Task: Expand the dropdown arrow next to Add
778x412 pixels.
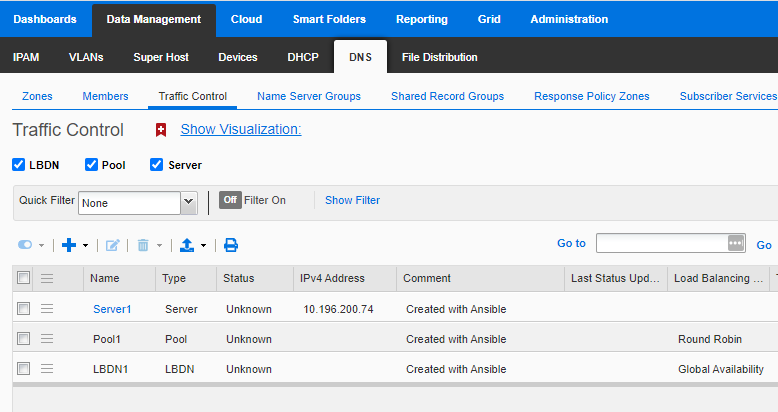Action: click(x=86, y=245)
